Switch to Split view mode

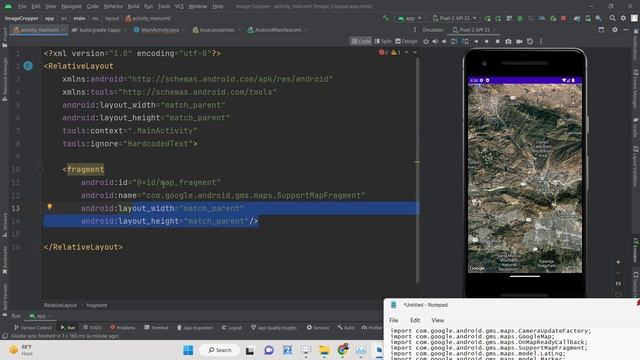(x=383, y=41)
